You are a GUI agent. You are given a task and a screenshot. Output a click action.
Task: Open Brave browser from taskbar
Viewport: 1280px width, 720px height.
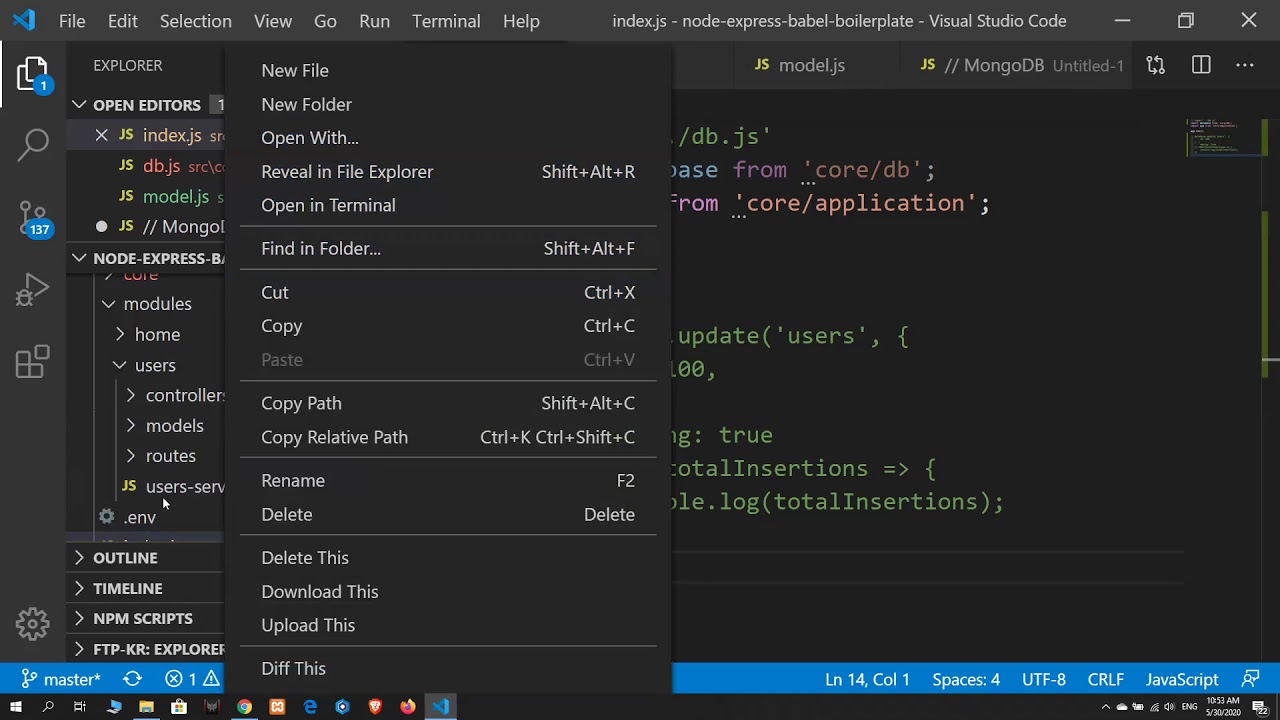coord(375,707)
